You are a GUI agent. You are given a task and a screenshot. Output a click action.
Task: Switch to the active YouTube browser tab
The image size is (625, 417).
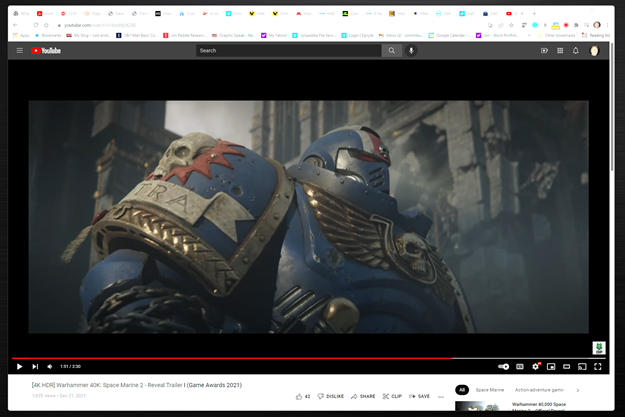[514, 14]
